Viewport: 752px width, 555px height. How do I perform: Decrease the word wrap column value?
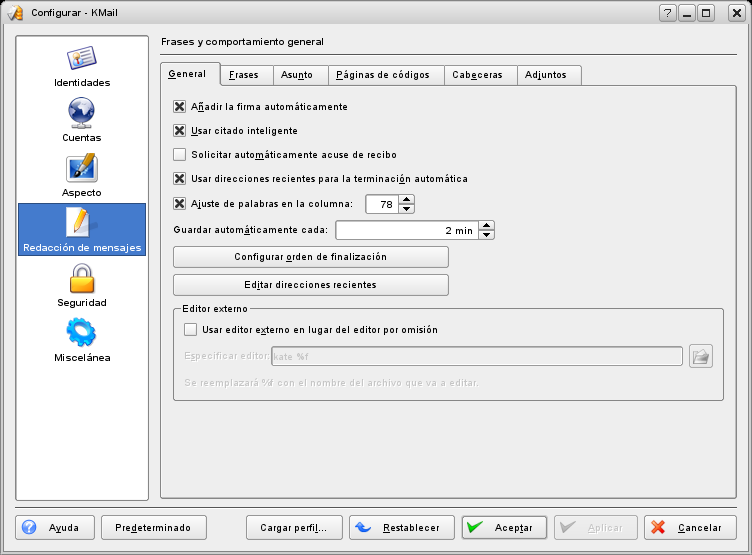406,209
